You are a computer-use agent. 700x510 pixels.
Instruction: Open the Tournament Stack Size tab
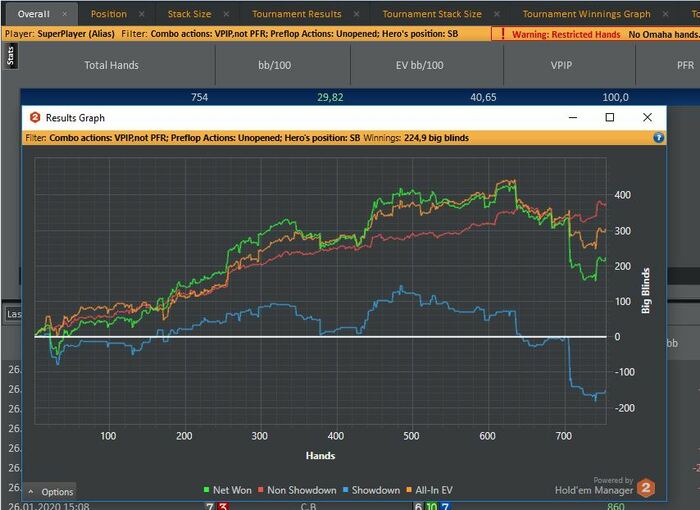pyautogui.click(x=432, y=14)
